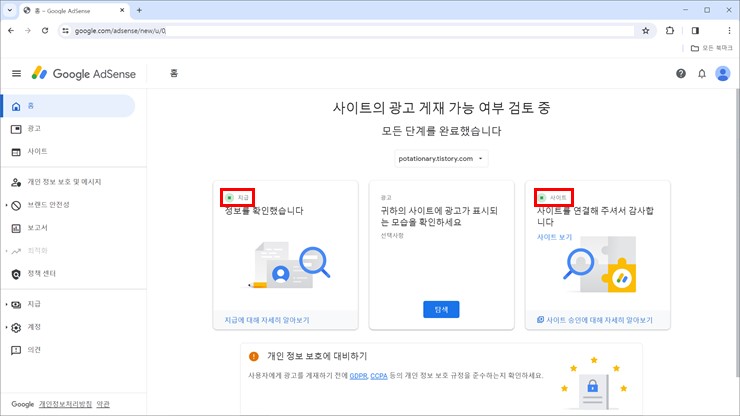Click the Google AdSense logo

[x=84, y=74]
